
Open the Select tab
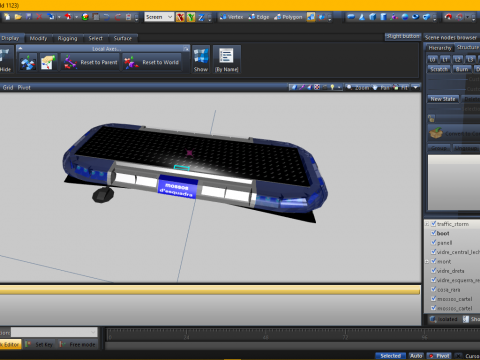pos(96,38)
